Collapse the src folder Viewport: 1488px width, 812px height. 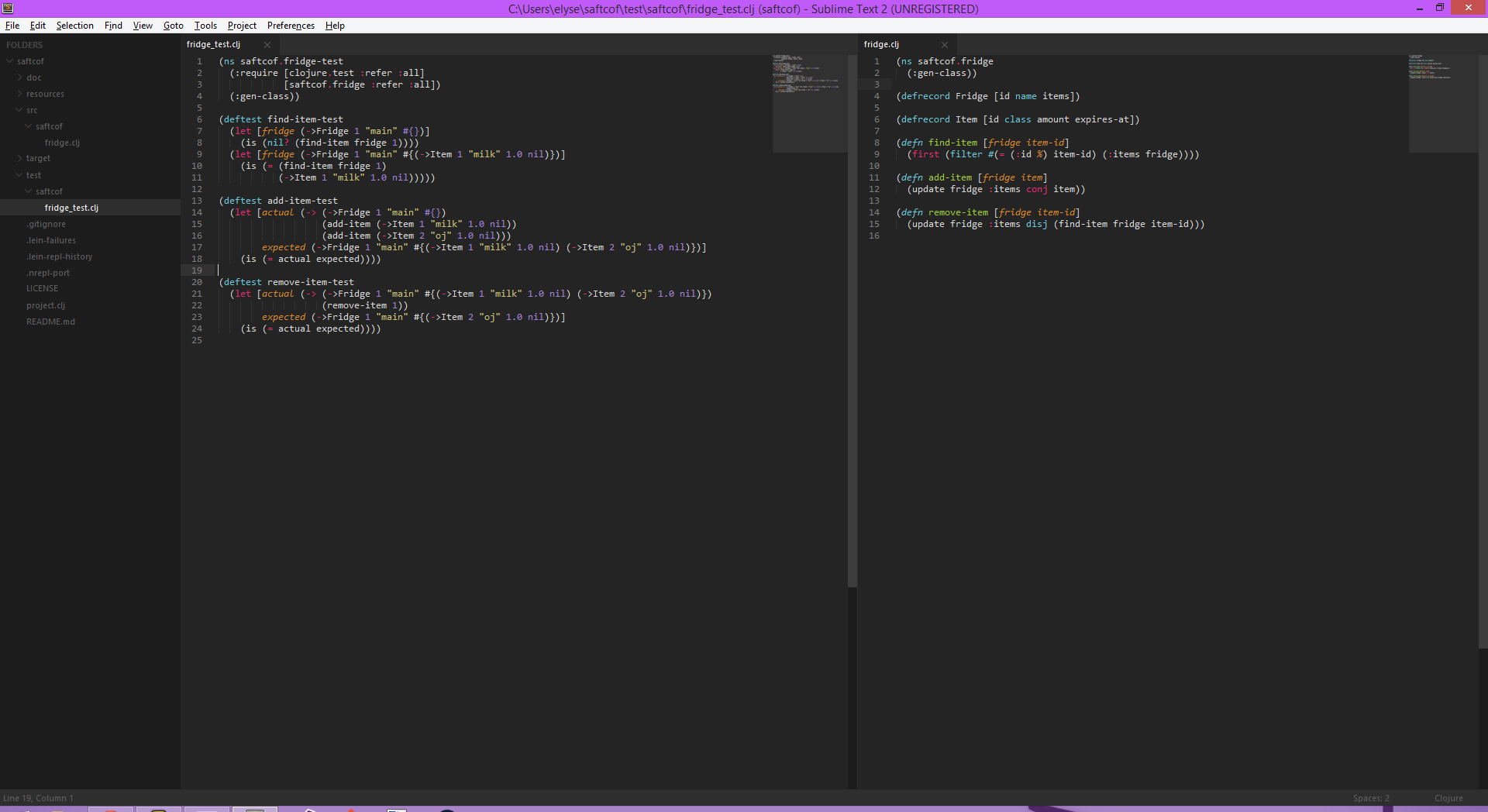tap(19, 110)
